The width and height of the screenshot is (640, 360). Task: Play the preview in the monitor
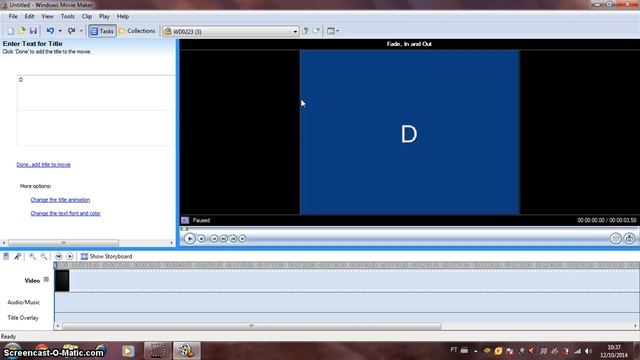[190, 238]
